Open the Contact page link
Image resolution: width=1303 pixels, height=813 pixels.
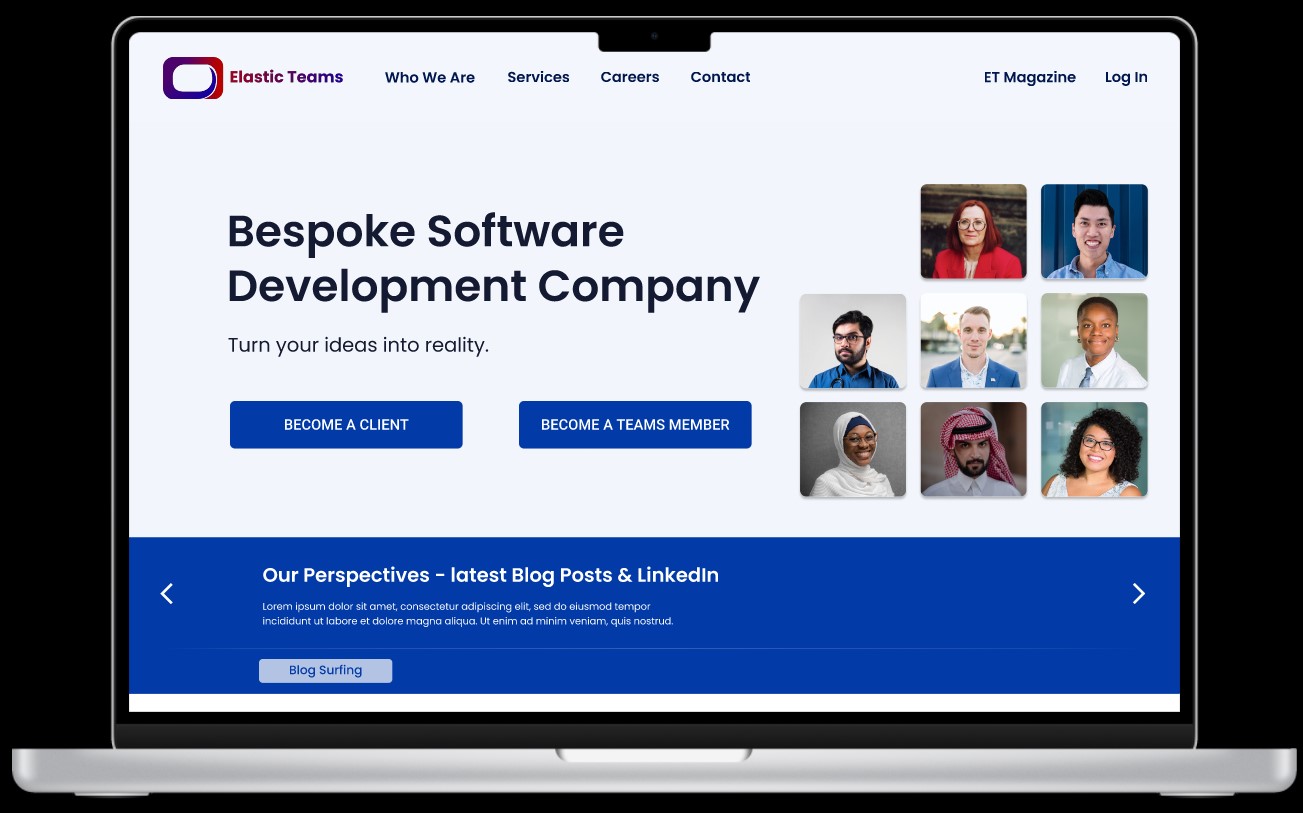[x=720, y=77]
